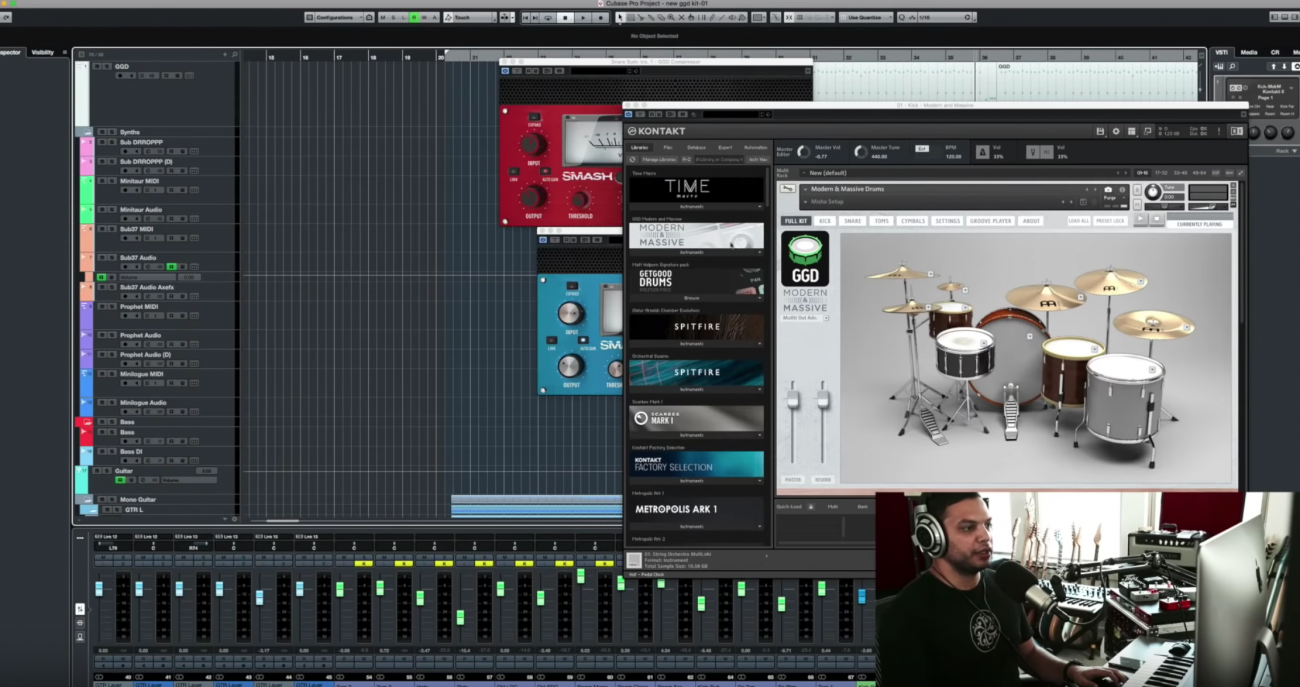Select the Factory Selection library banner
Screen dimensions: 1300x687
697,464
